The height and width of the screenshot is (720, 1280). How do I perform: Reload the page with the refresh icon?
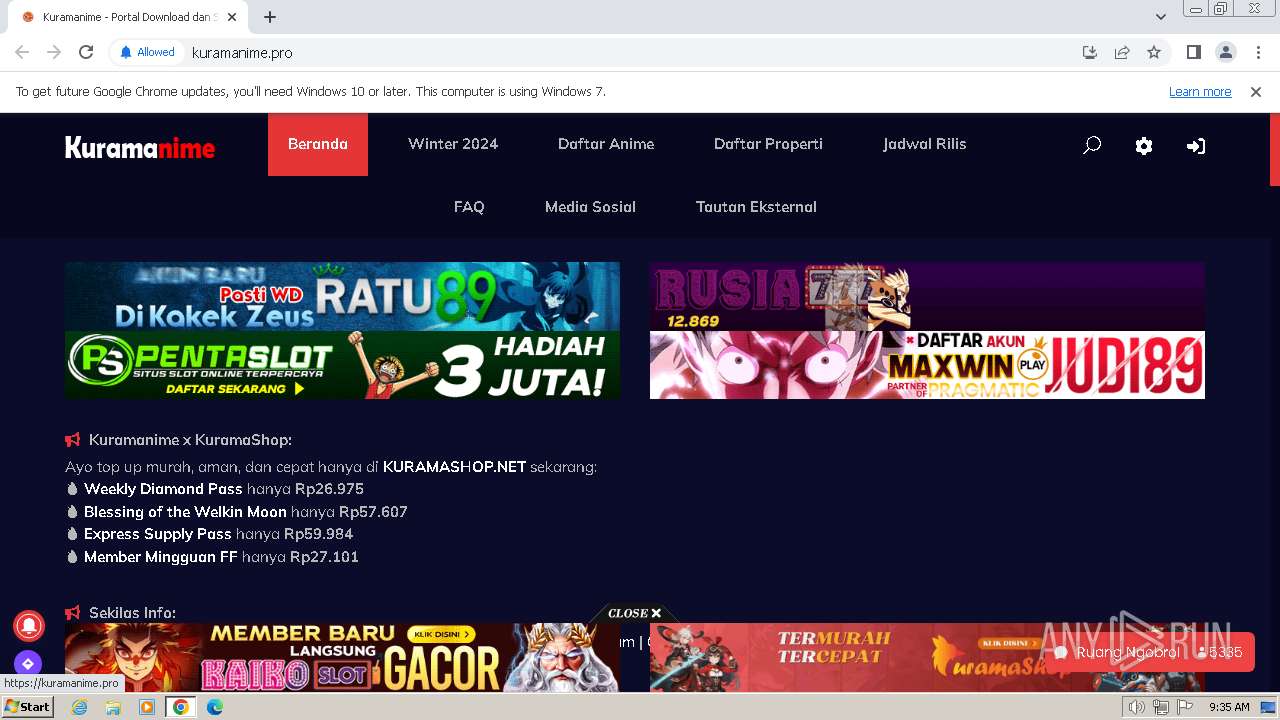(x=86, y=52)
